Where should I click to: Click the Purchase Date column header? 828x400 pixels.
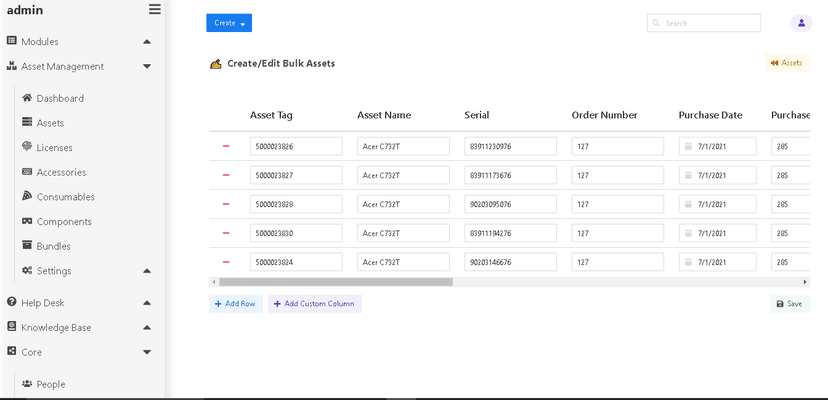tap(710, 115)
